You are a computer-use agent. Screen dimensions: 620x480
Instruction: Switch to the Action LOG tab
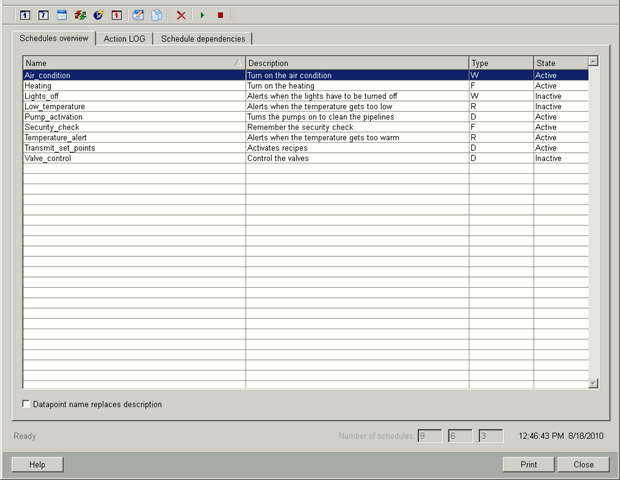[125, 38]
